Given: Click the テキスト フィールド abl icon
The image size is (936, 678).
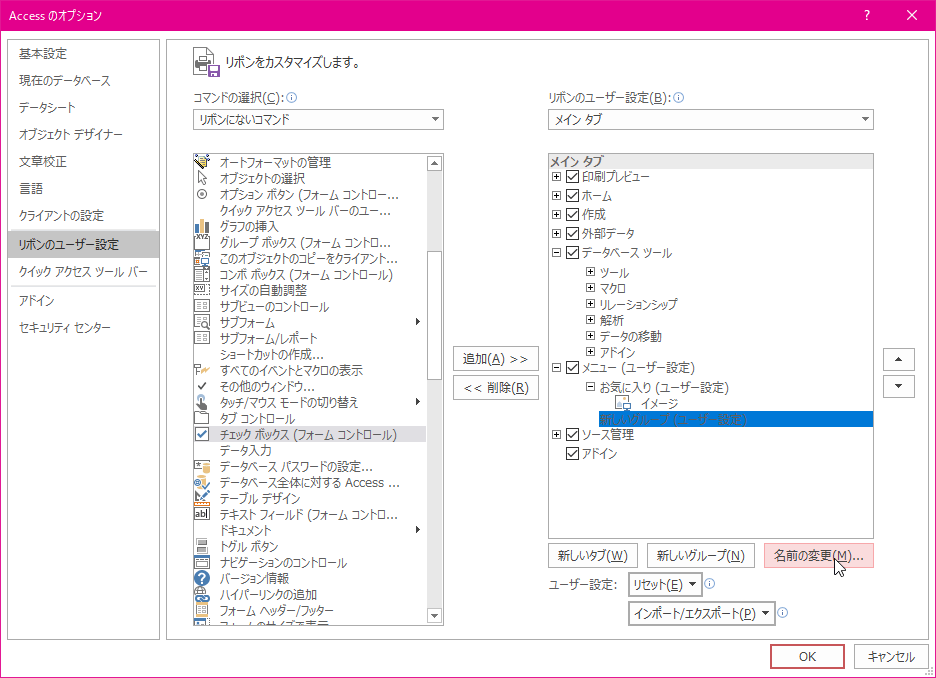Looking at the screenshot, I should pos(202,514).
